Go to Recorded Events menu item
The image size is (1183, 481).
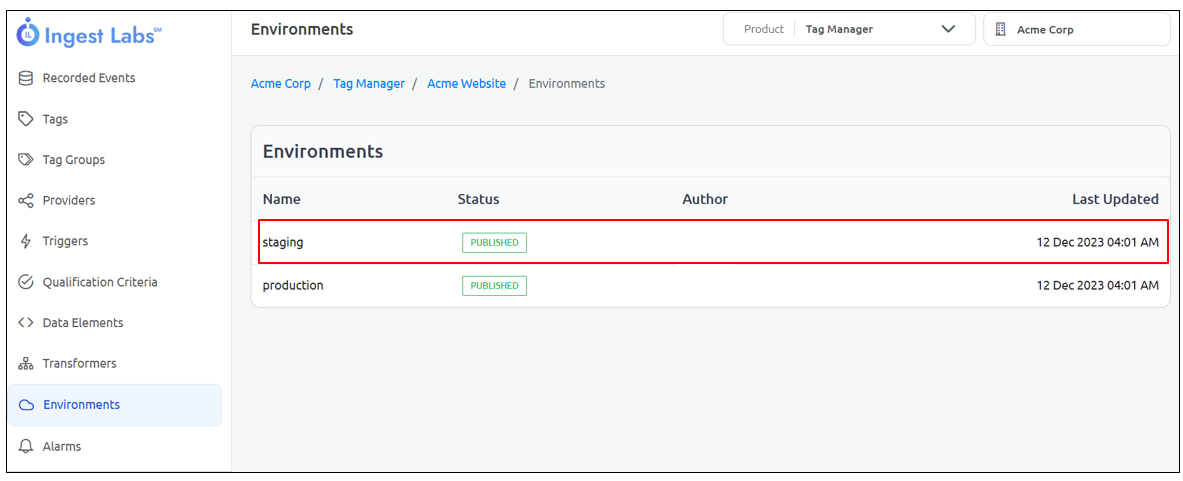[x=89, y=78]
